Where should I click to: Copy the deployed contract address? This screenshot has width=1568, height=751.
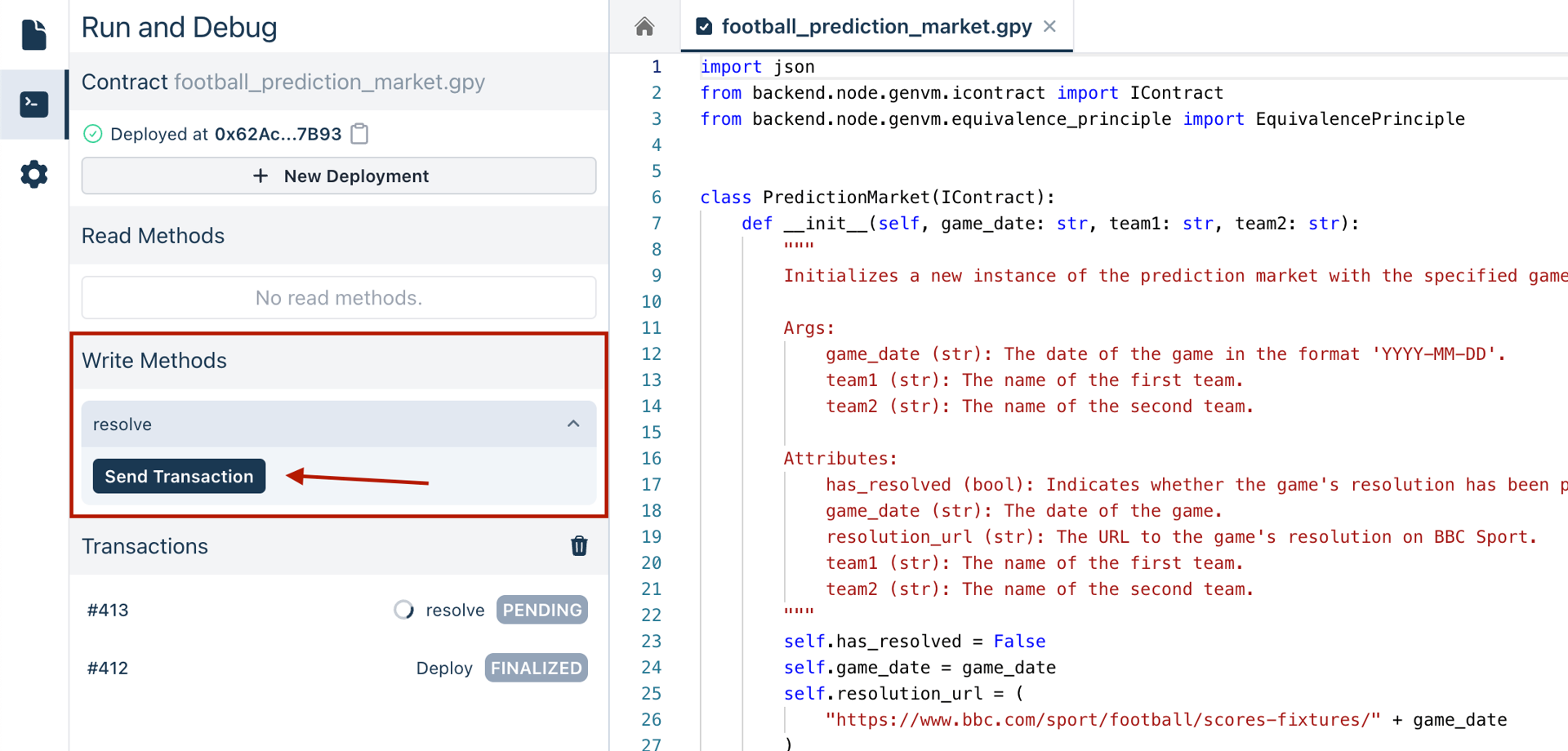pos(359,134)
